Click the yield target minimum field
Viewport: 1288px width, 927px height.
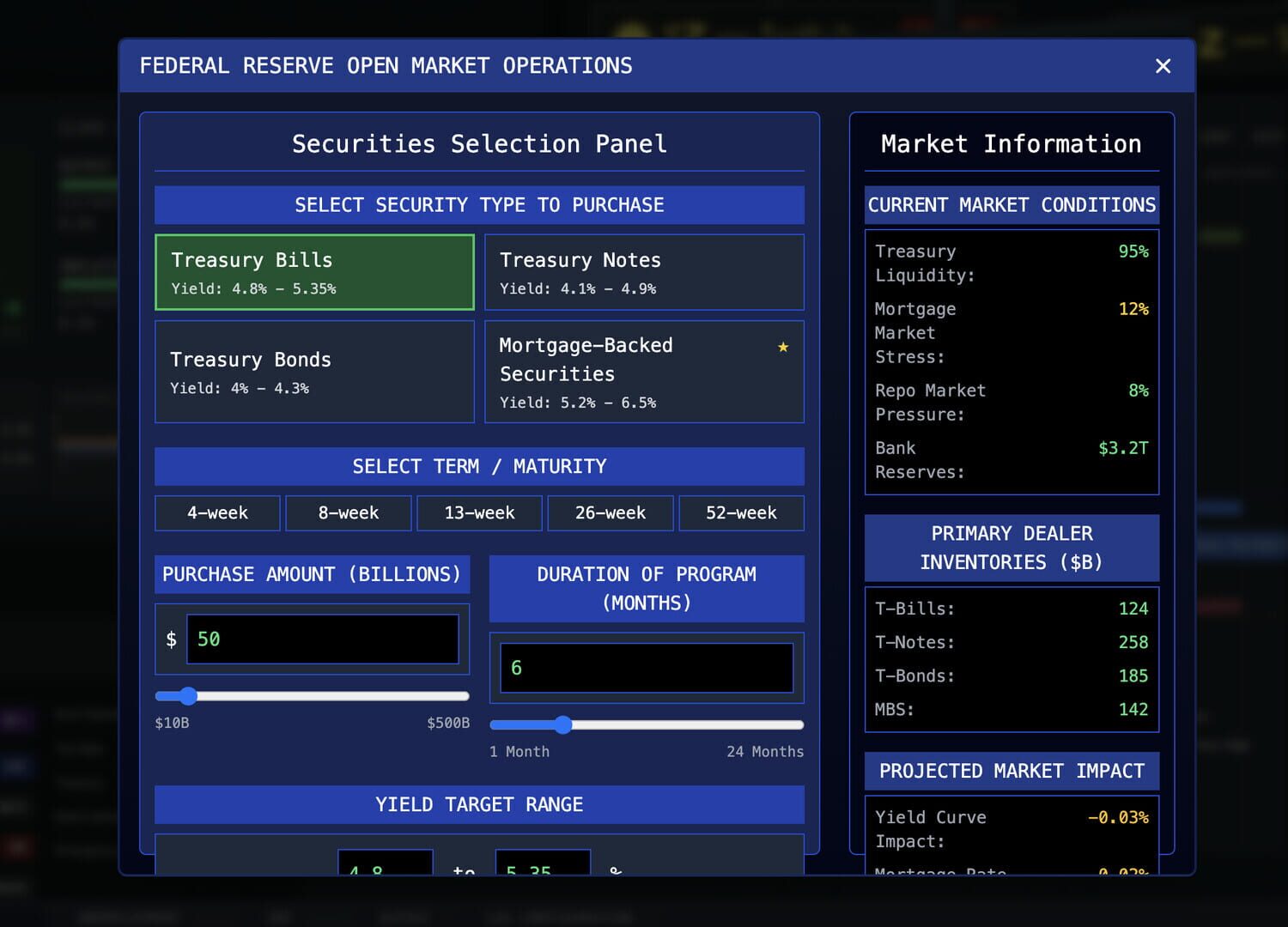pyautogui.click(x=385, y=865)
